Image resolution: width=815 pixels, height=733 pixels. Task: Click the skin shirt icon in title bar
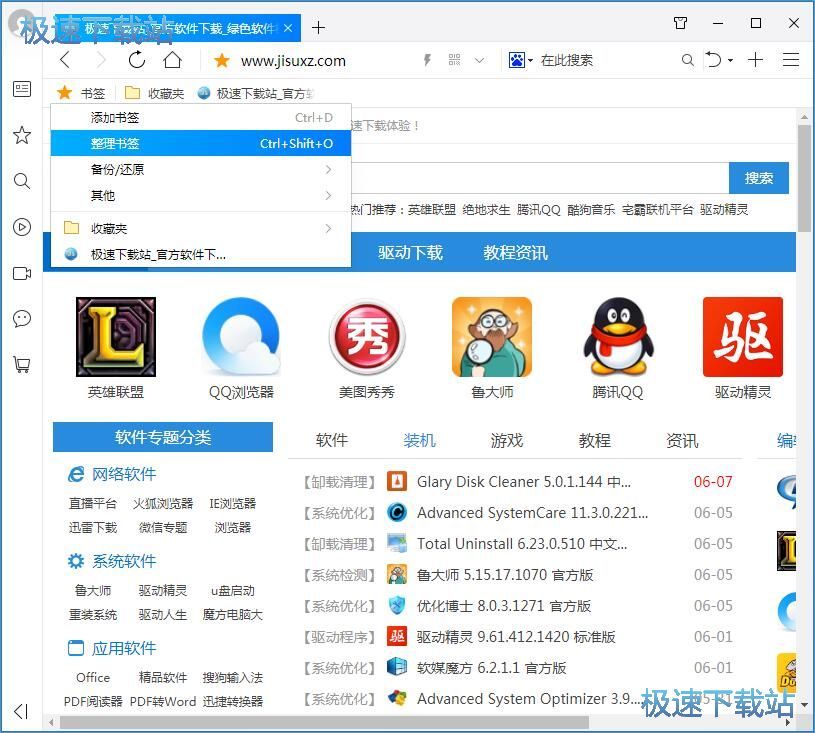click(680, 23)
